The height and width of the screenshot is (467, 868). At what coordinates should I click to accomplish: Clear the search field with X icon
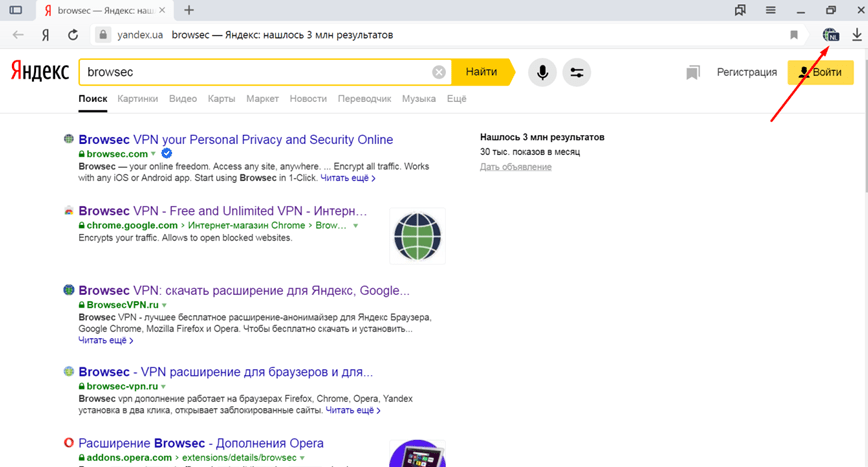point(438,73)
